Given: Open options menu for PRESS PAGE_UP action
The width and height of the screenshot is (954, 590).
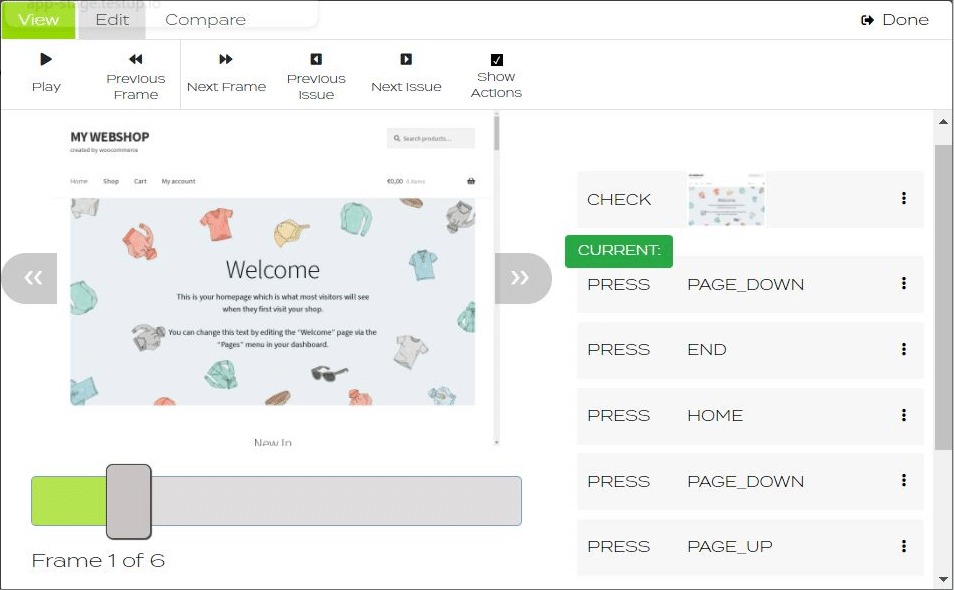Looking at the screenshot, I should click(904, 546).
